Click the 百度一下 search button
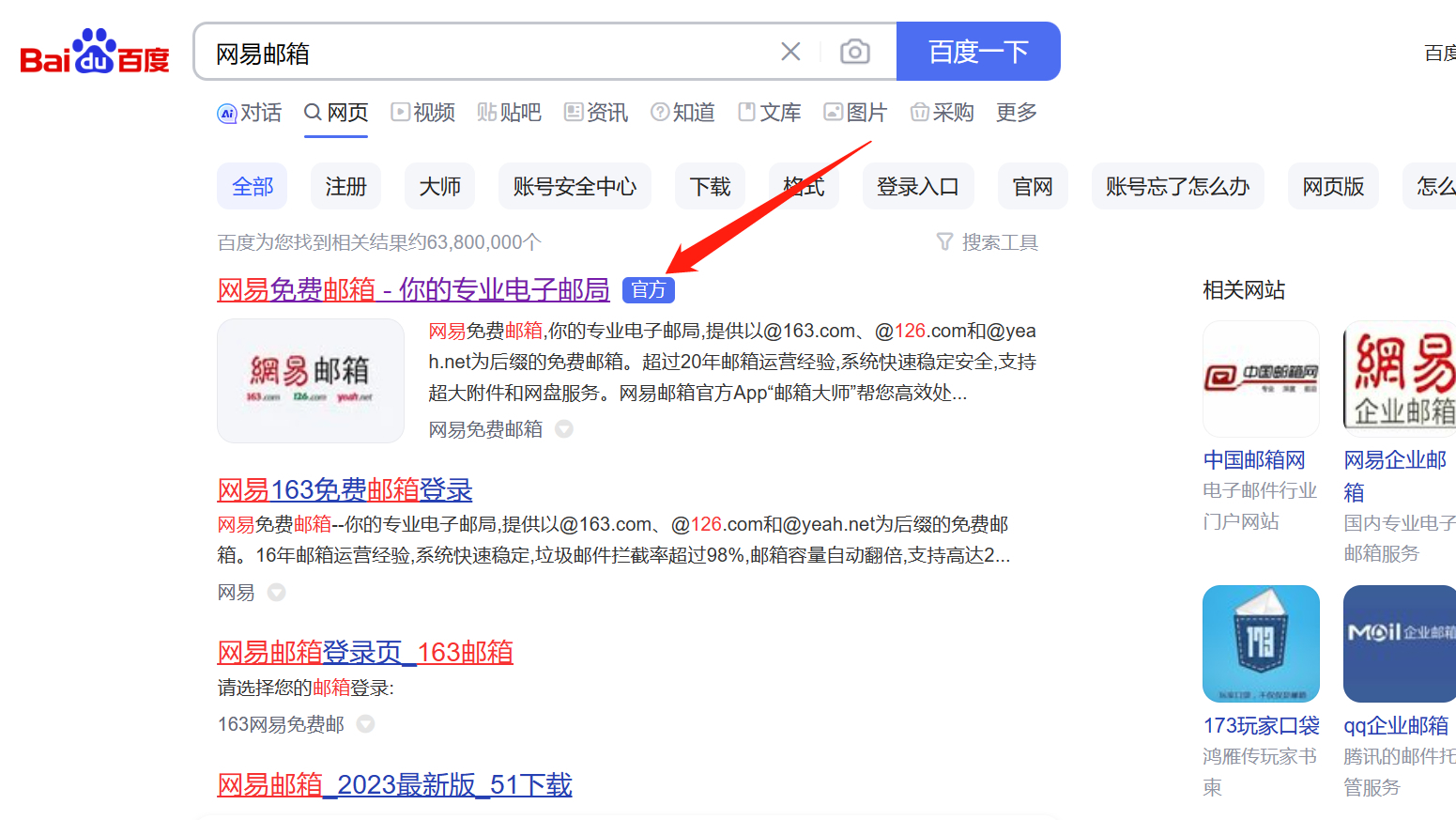Screen dimensions: 1456x820 (x=978, y=52)
